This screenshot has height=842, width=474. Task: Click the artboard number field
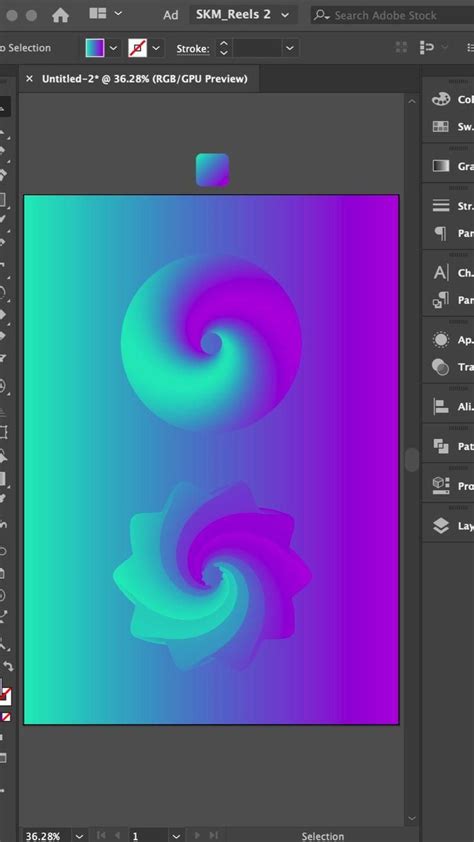click(x=148, y=836)
